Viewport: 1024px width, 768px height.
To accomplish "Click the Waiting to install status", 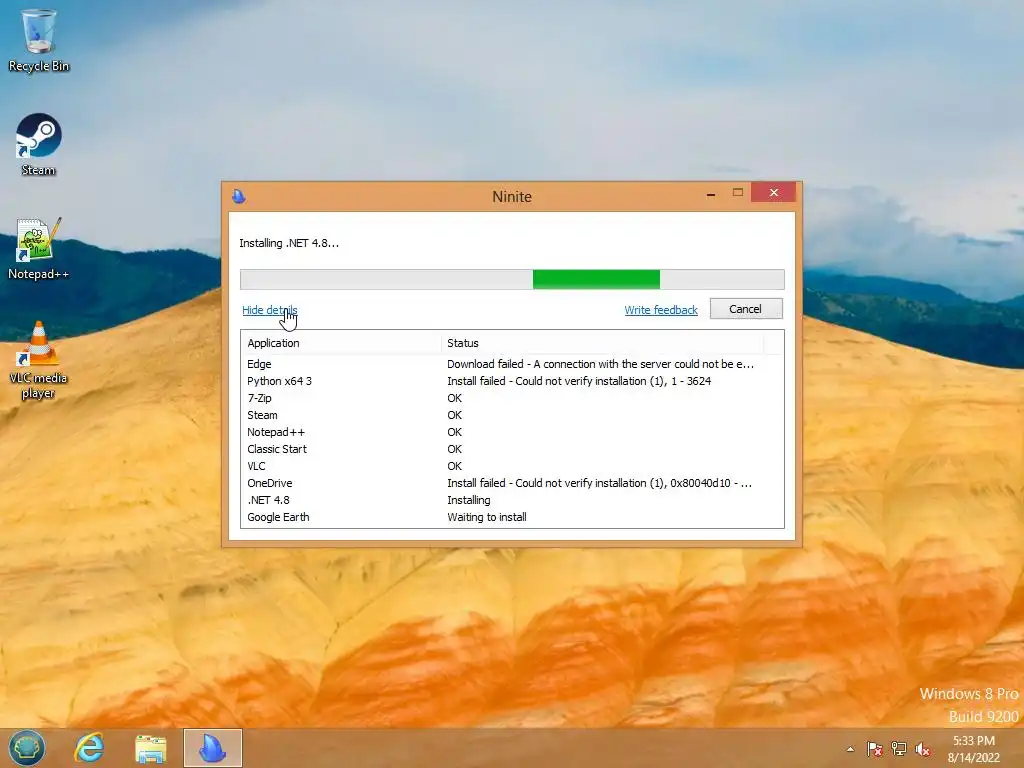I will coord(487,517).
